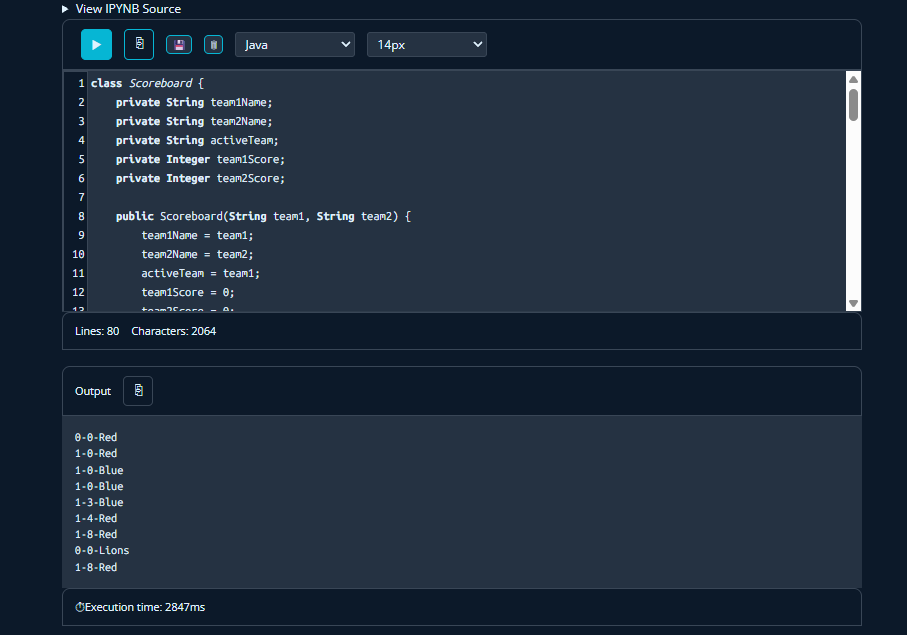
Task: Click the Lines: 80 status text
Action: (97, 331)
